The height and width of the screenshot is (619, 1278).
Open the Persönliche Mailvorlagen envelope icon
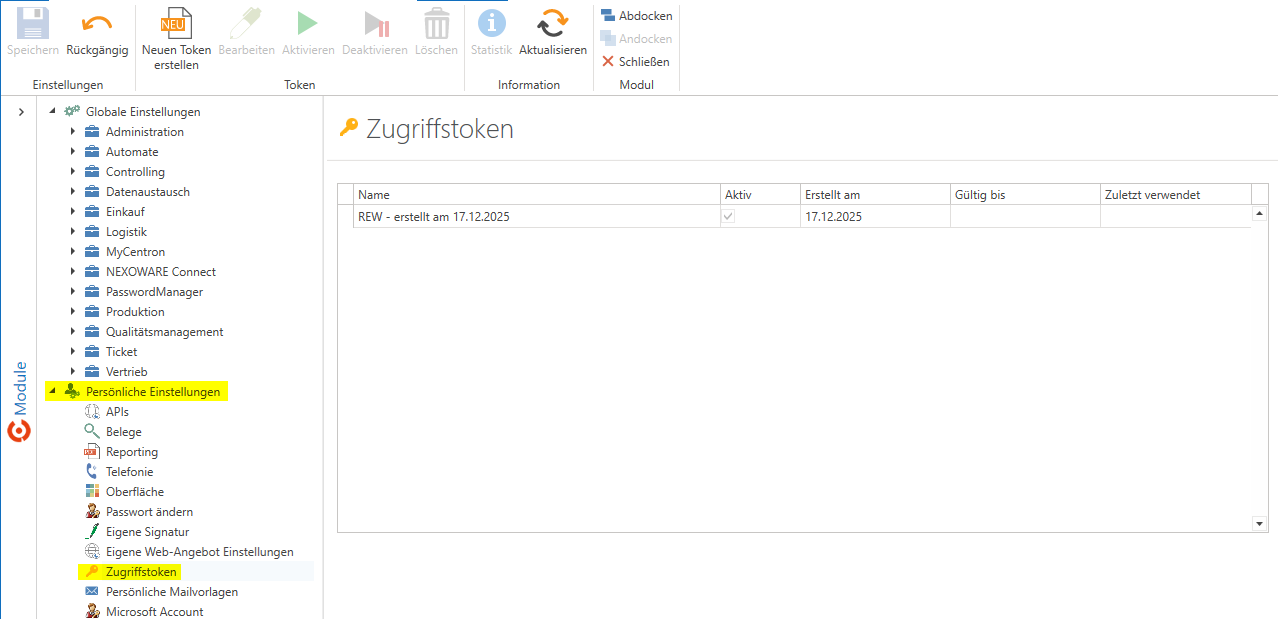92,592
